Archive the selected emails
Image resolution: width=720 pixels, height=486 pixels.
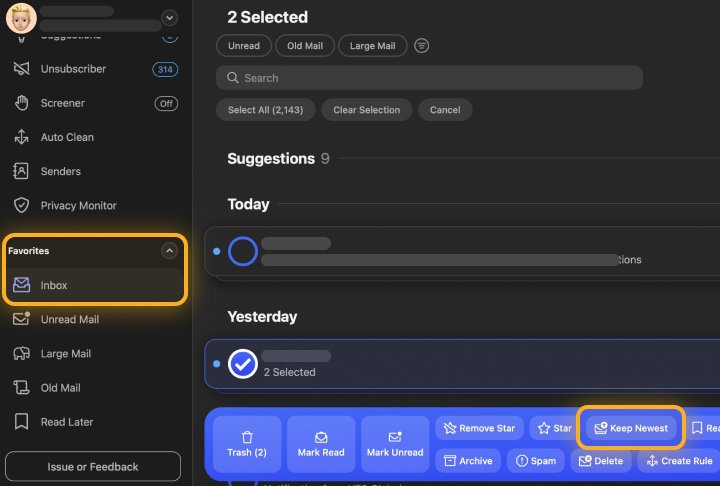click(x=468, y=461)
